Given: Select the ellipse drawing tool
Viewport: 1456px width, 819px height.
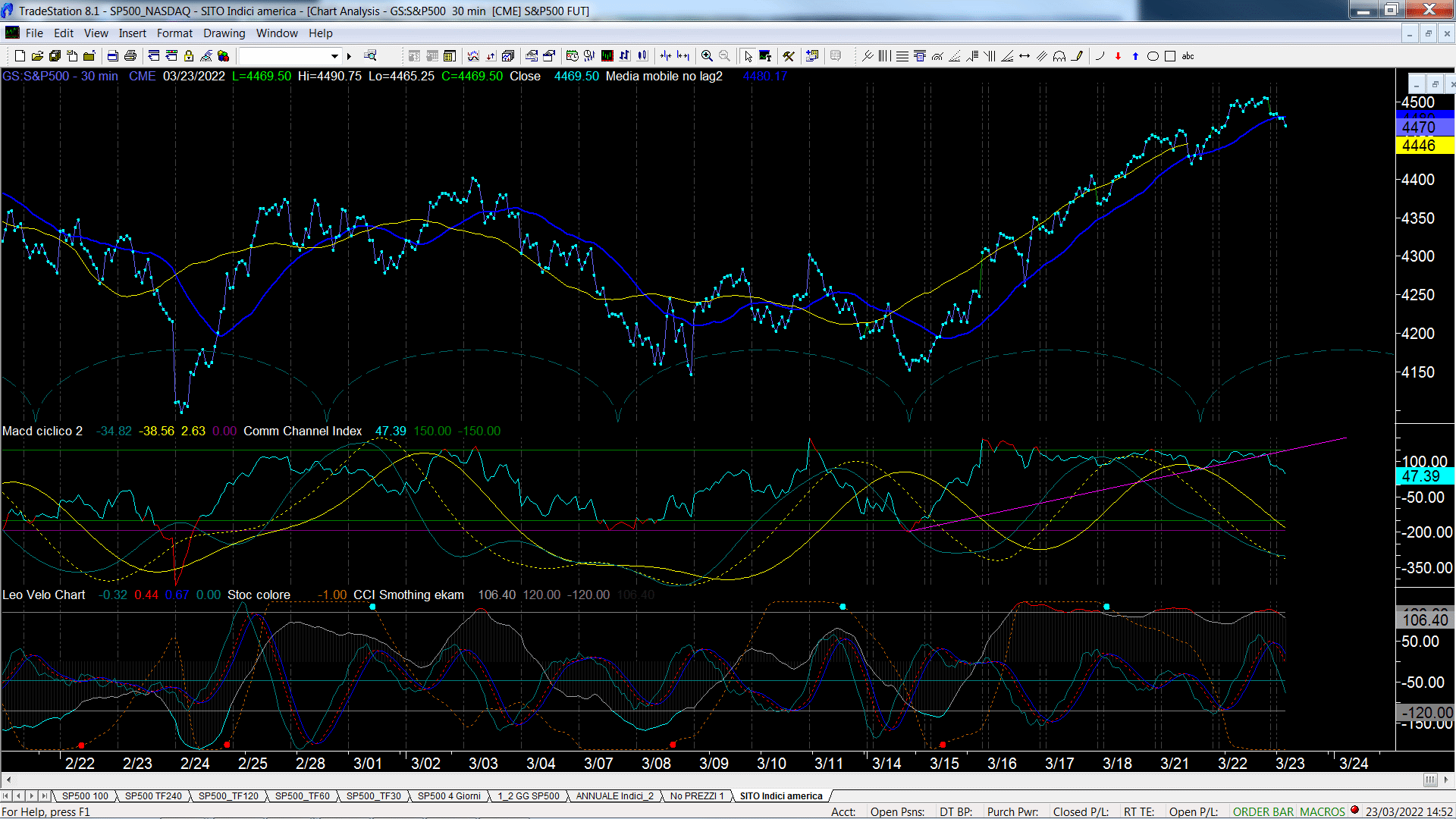Looking at the screenshot, I should (x=1153, y=56).
